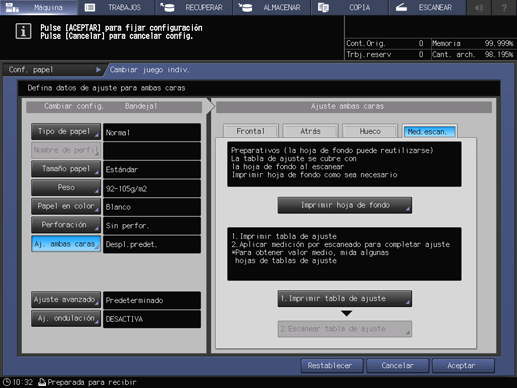Image resolution: width=517 pixels, height=388 pixels.
Task: Click the Sin perfor. value
Action: pos(152,226)
